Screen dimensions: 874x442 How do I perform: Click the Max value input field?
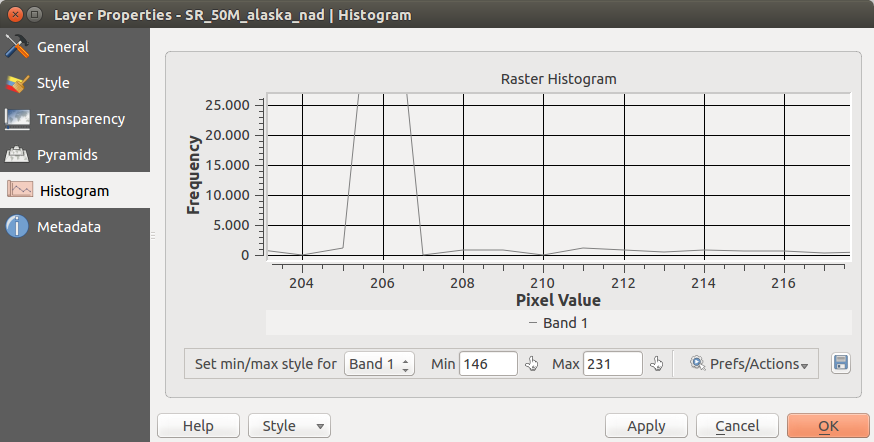point(611,364)
